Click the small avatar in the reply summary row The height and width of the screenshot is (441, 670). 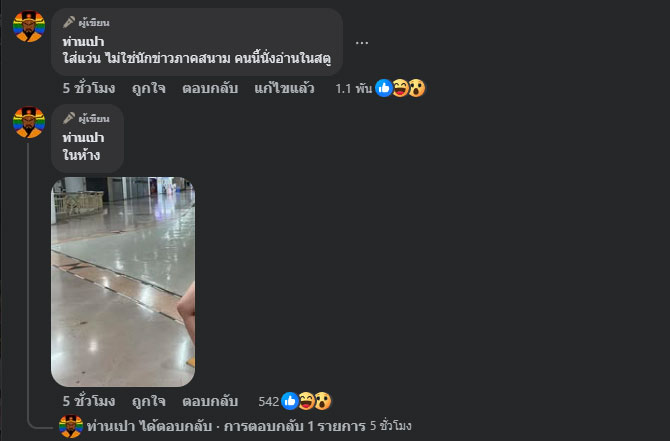[71, 426]
